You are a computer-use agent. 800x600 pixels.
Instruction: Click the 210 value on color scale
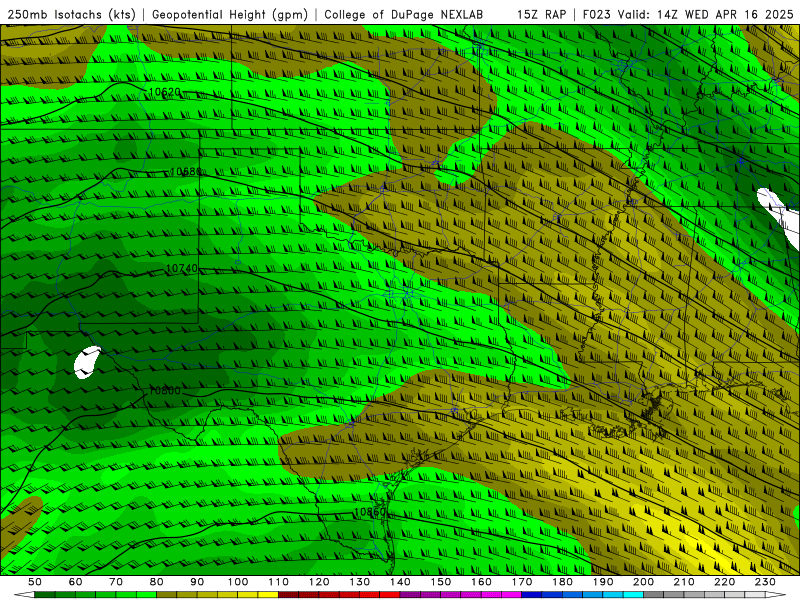(x=684, y=582)
